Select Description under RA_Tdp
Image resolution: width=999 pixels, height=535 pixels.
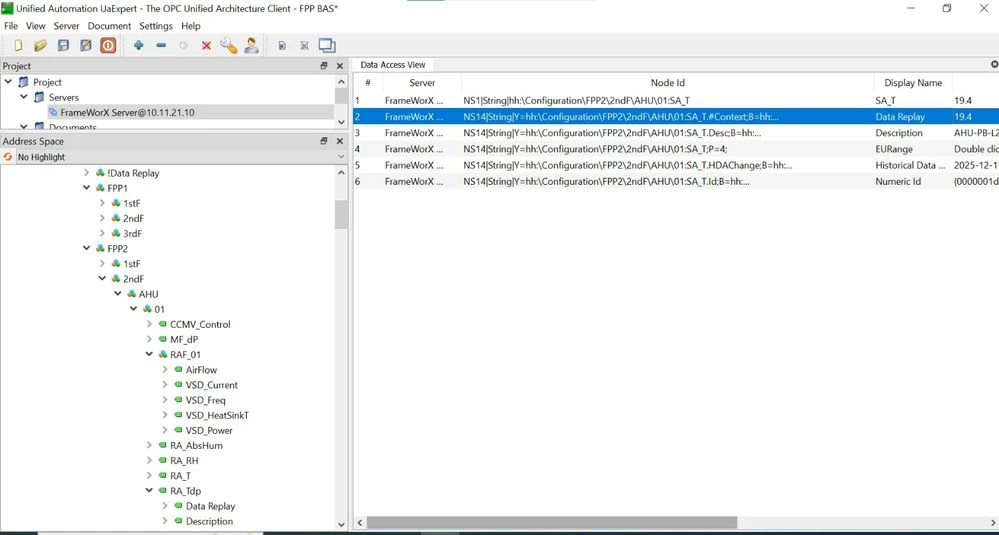(x=209, y=521)
